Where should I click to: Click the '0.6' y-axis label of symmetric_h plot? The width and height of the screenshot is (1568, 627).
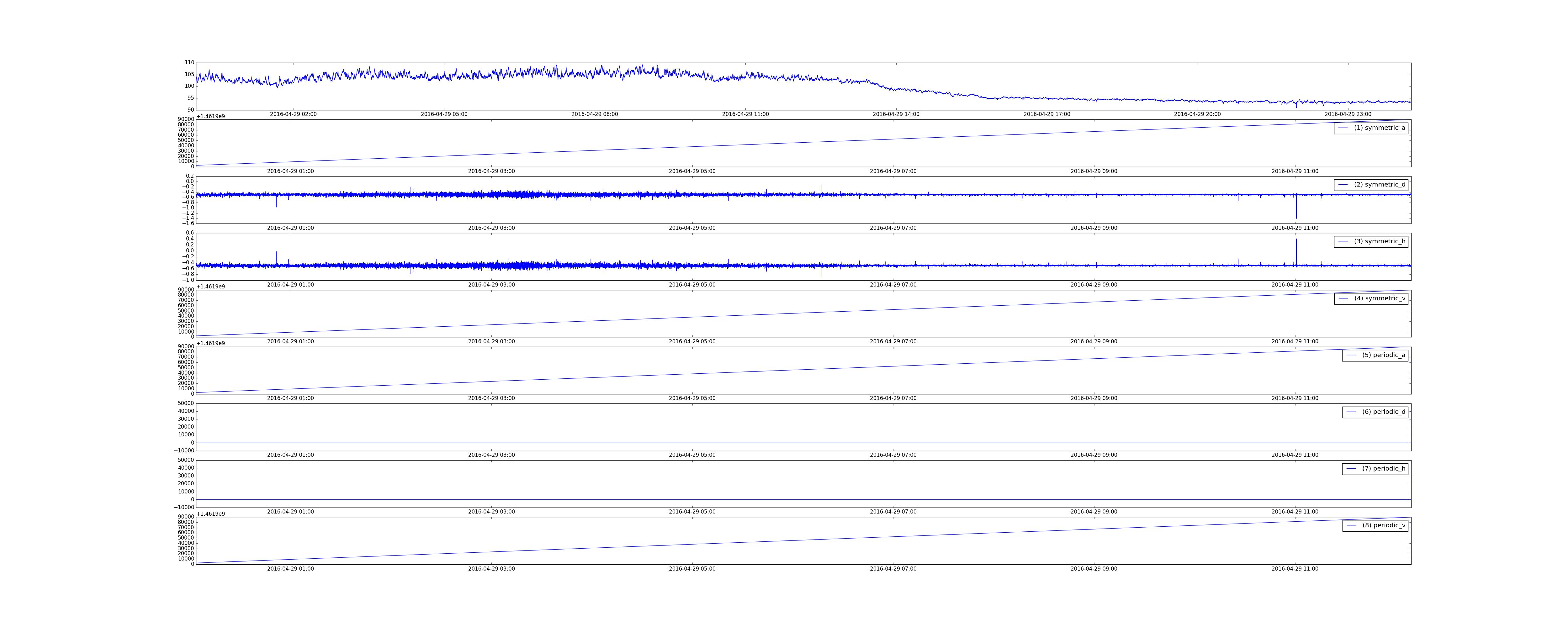coord(190,233)
